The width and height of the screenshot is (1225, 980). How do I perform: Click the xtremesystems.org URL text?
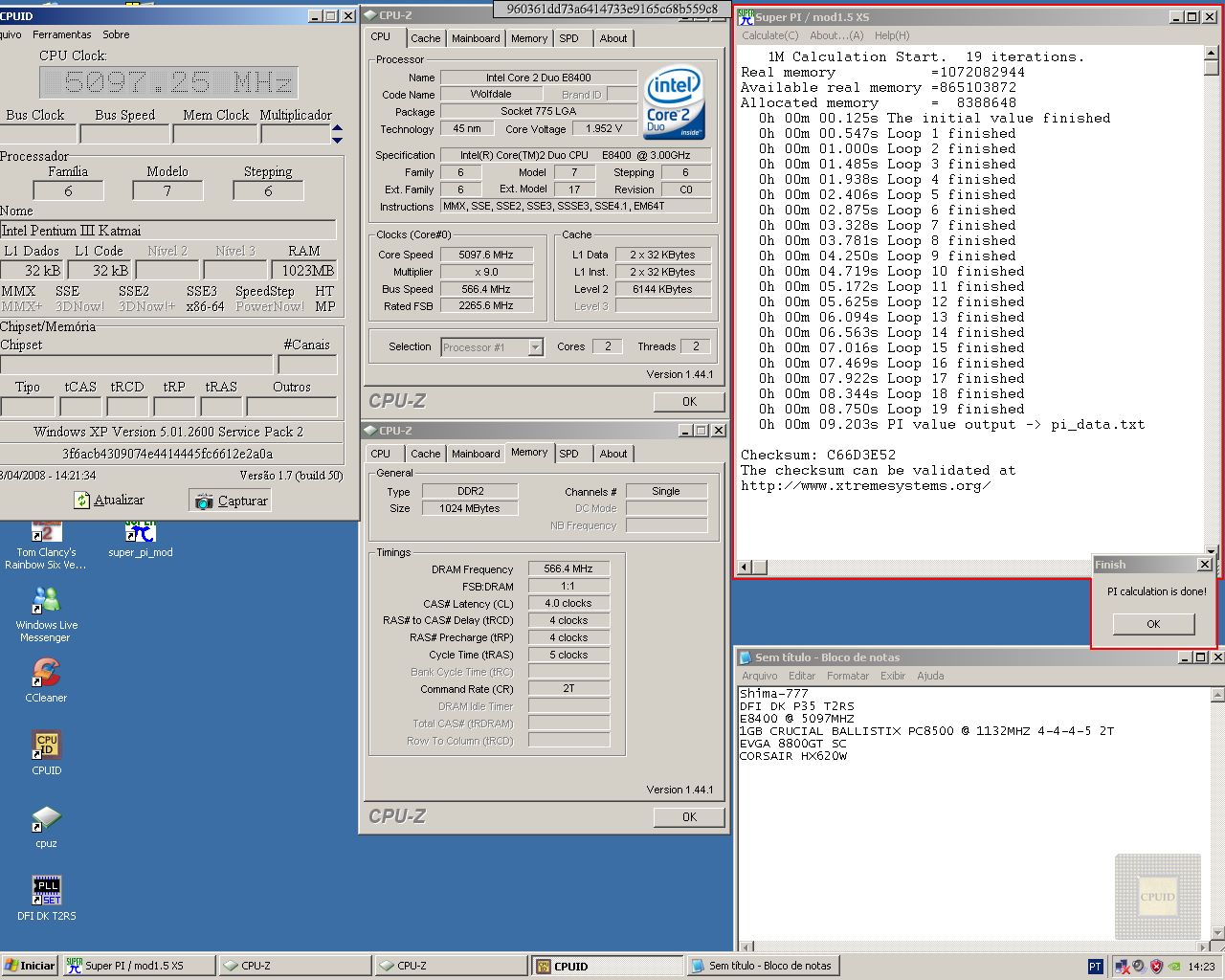pyautogui.click(x=865, y=485)
